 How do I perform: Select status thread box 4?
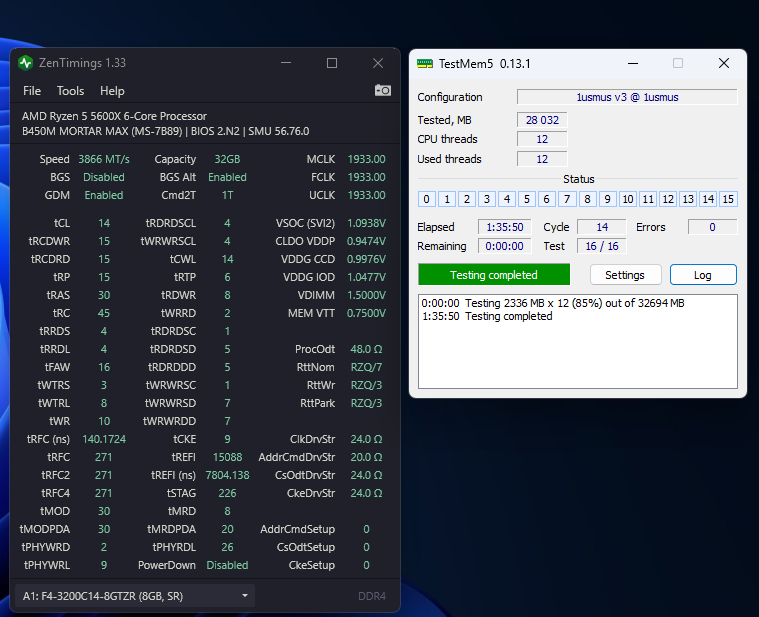click(x=507, y=199)
